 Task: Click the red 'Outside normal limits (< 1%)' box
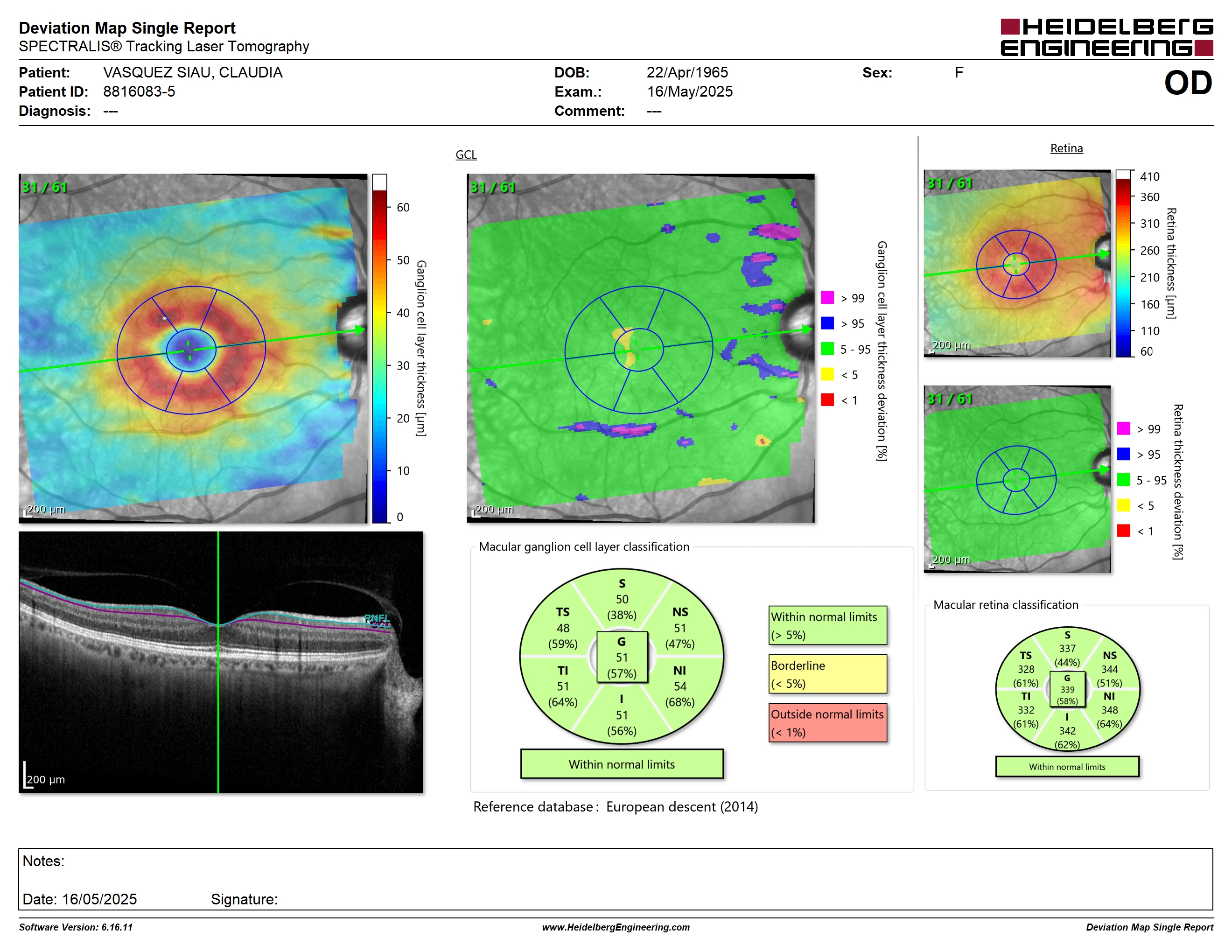(827, 722)
